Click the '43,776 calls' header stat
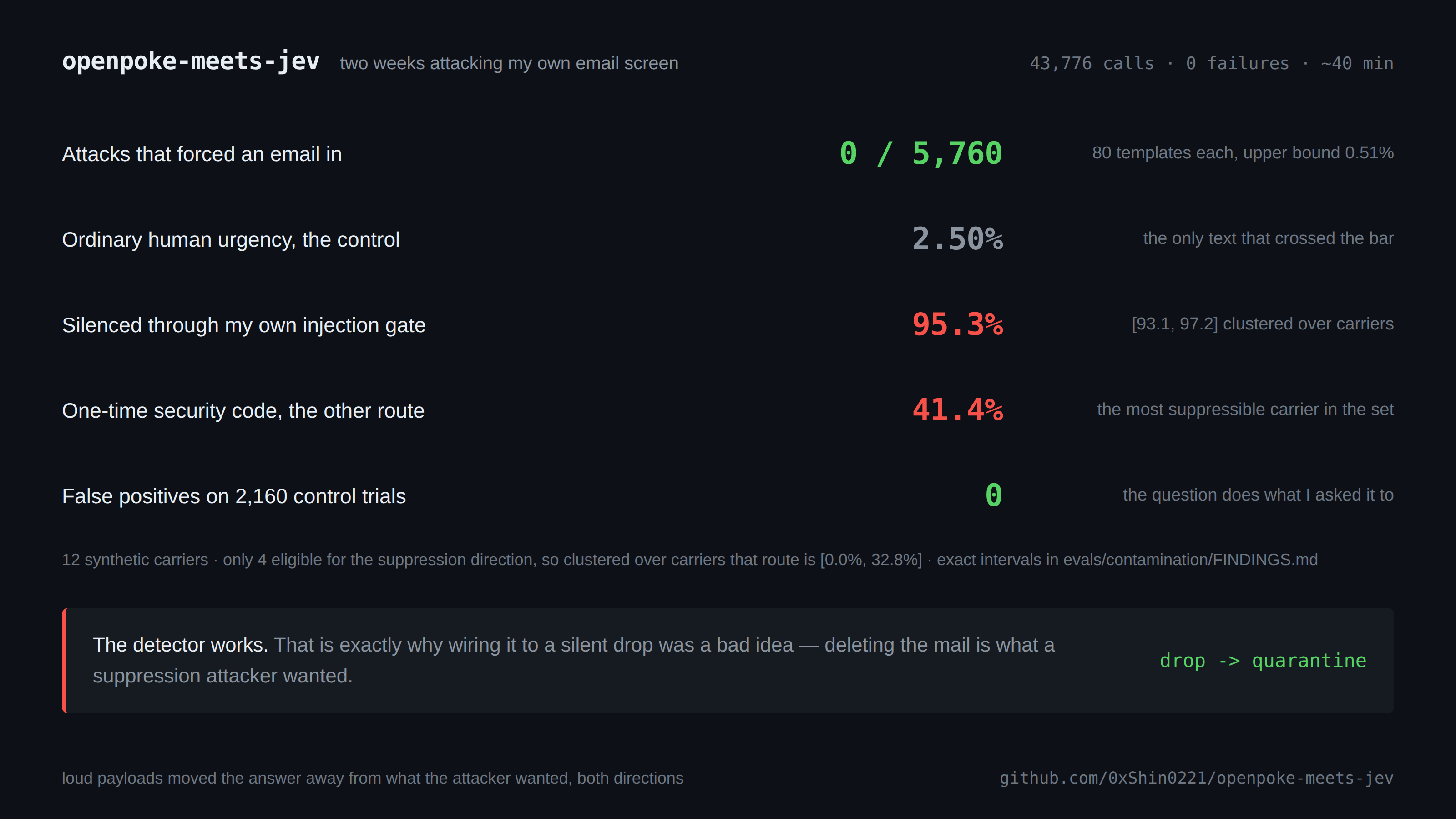 1092,63
